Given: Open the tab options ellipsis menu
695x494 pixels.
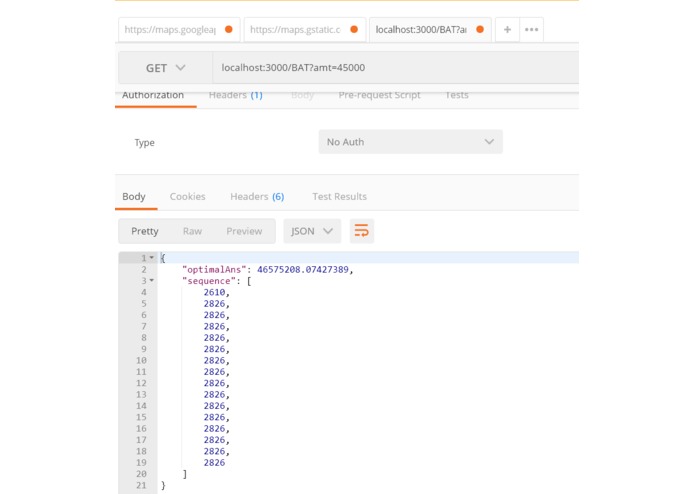Looking at the screenshot, I should (531, 30).
